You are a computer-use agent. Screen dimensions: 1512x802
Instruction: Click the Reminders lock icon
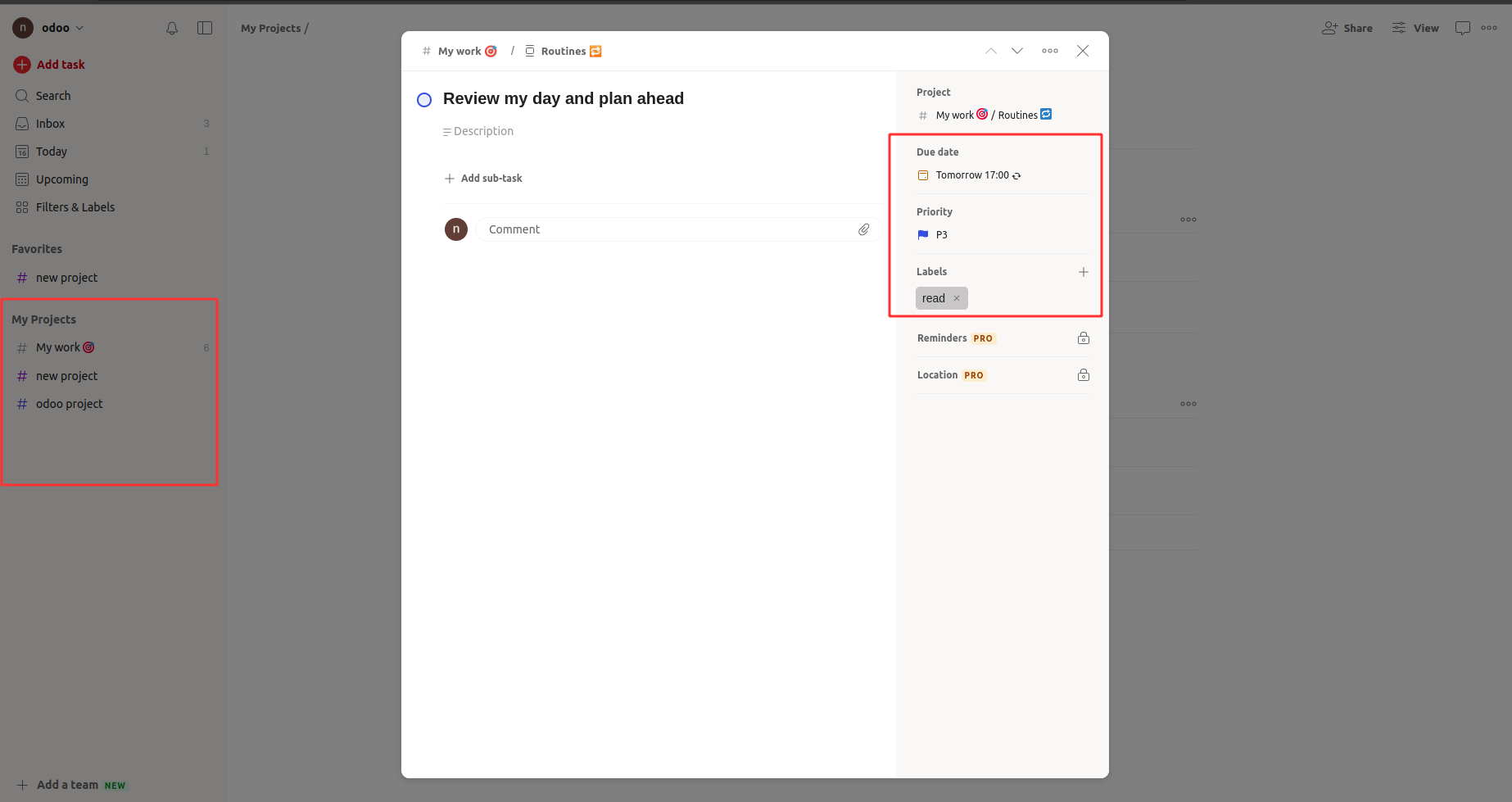[x=1083, y=338]
